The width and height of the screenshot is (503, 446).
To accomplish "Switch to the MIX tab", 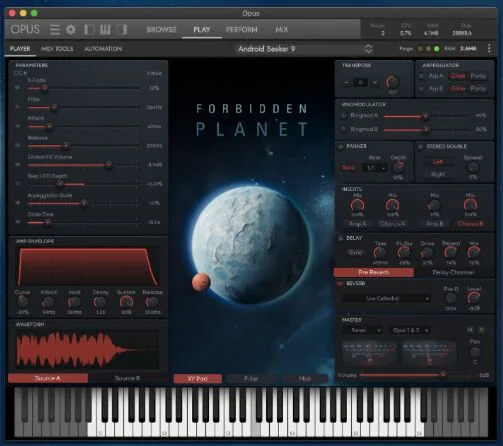I will (282, 29).
